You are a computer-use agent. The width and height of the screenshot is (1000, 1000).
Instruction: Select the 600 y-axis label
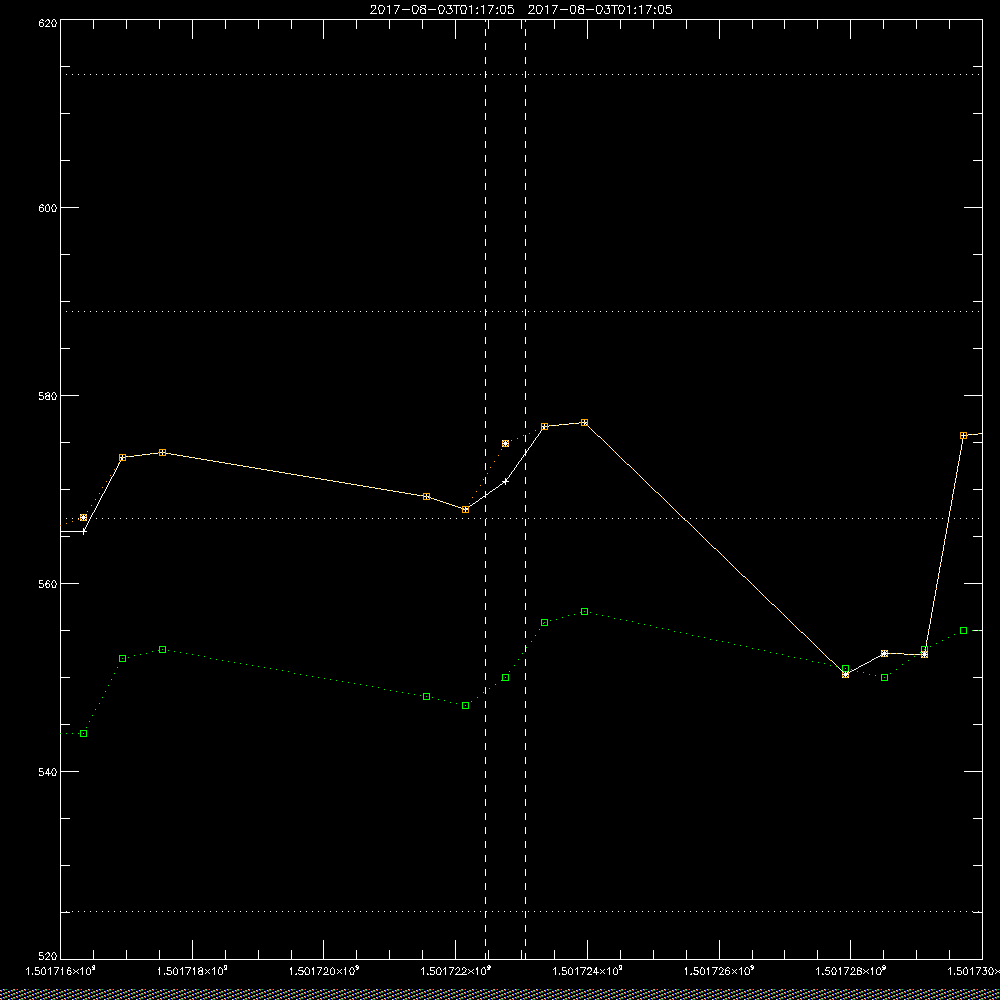click(x=49, y=208)
